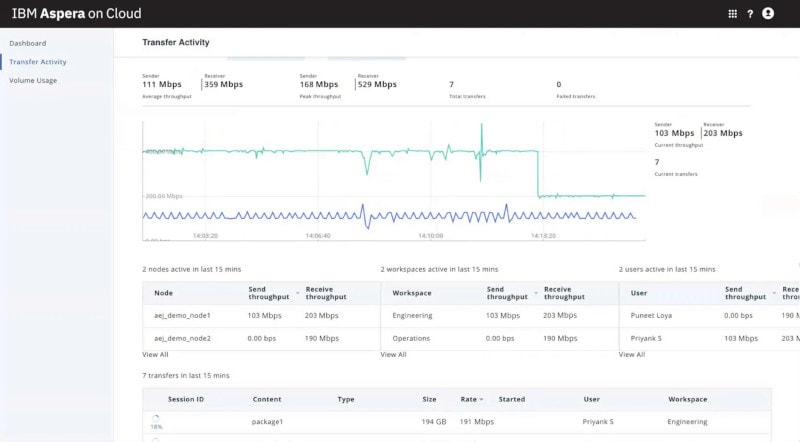The width and height of the screenshot is (800, 442).
Task: Click Priyank S in the package1 transfer row
Action: tap(598, 422)
